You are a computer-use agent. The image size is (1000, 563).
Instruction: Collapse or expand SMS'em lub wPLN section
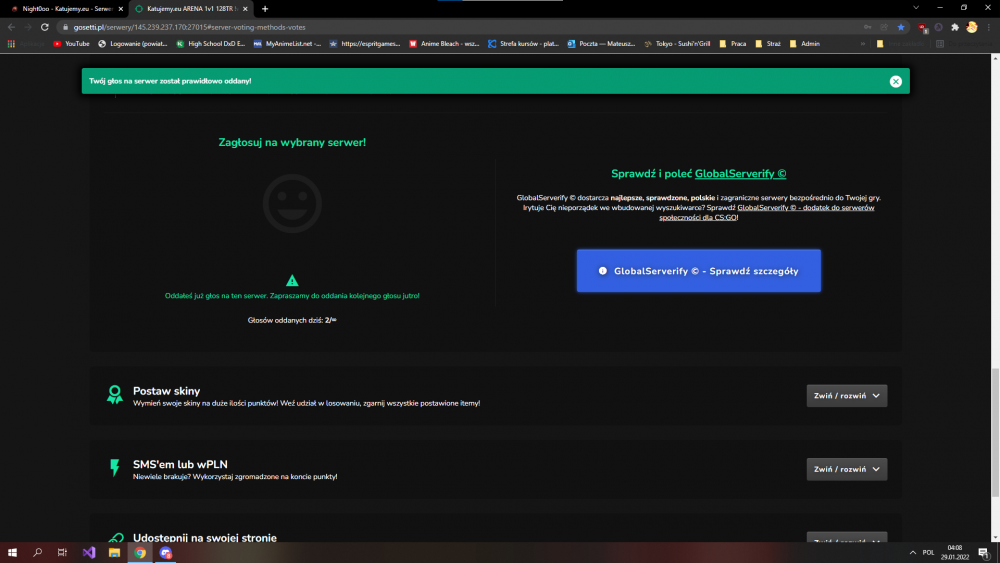(846, 469)
